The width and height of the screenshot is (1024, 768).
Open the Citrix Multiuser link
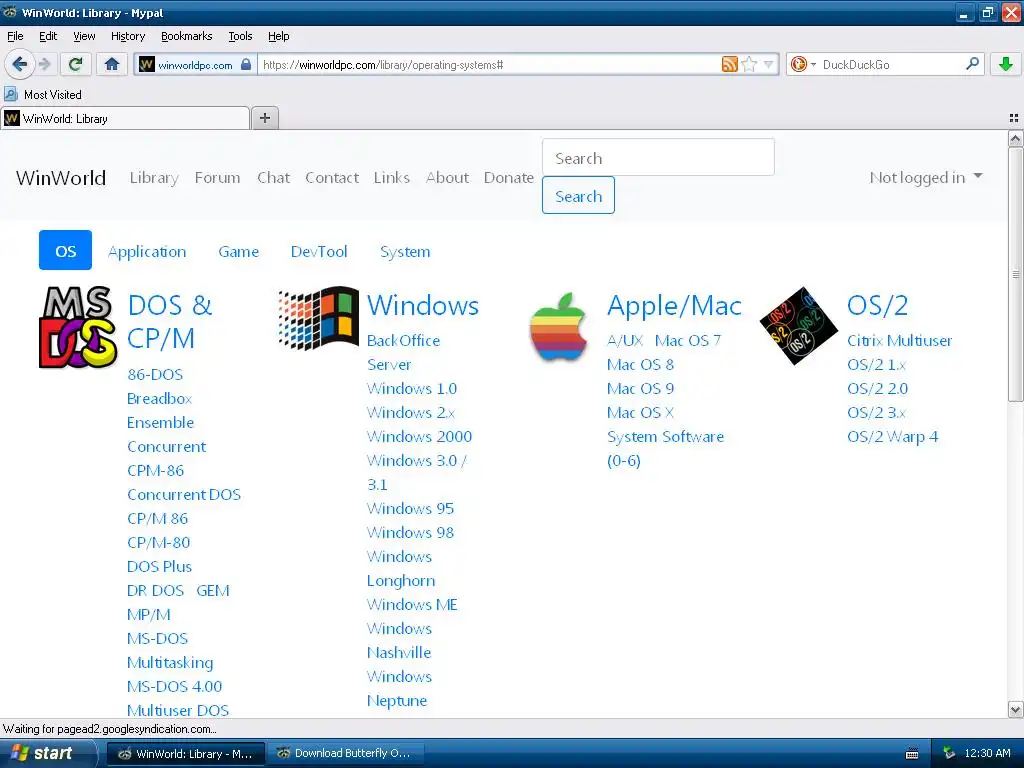pyautogui.click(x=899, y=340)
